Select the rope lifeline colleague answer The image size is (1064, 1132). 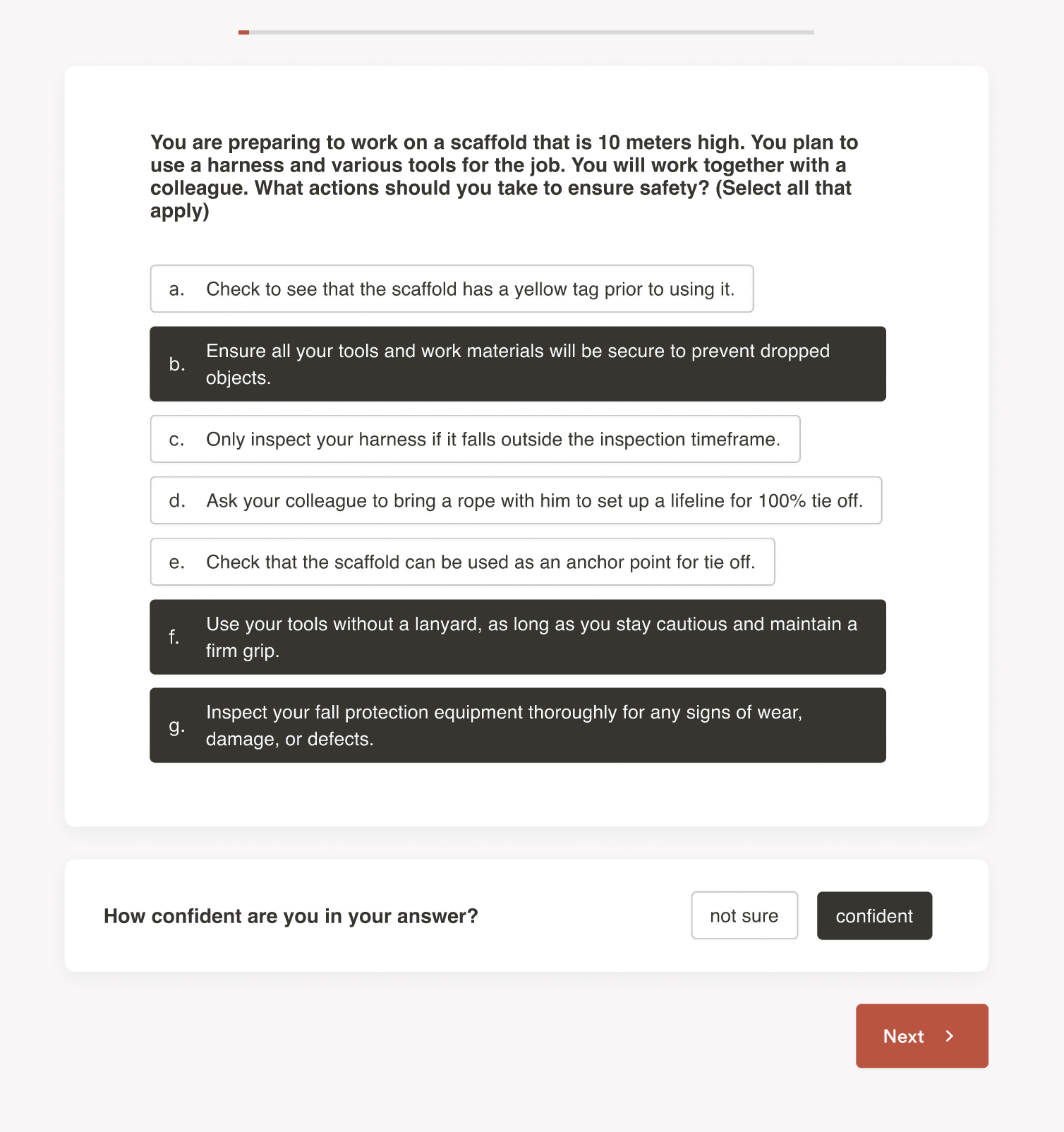(516, 500)
